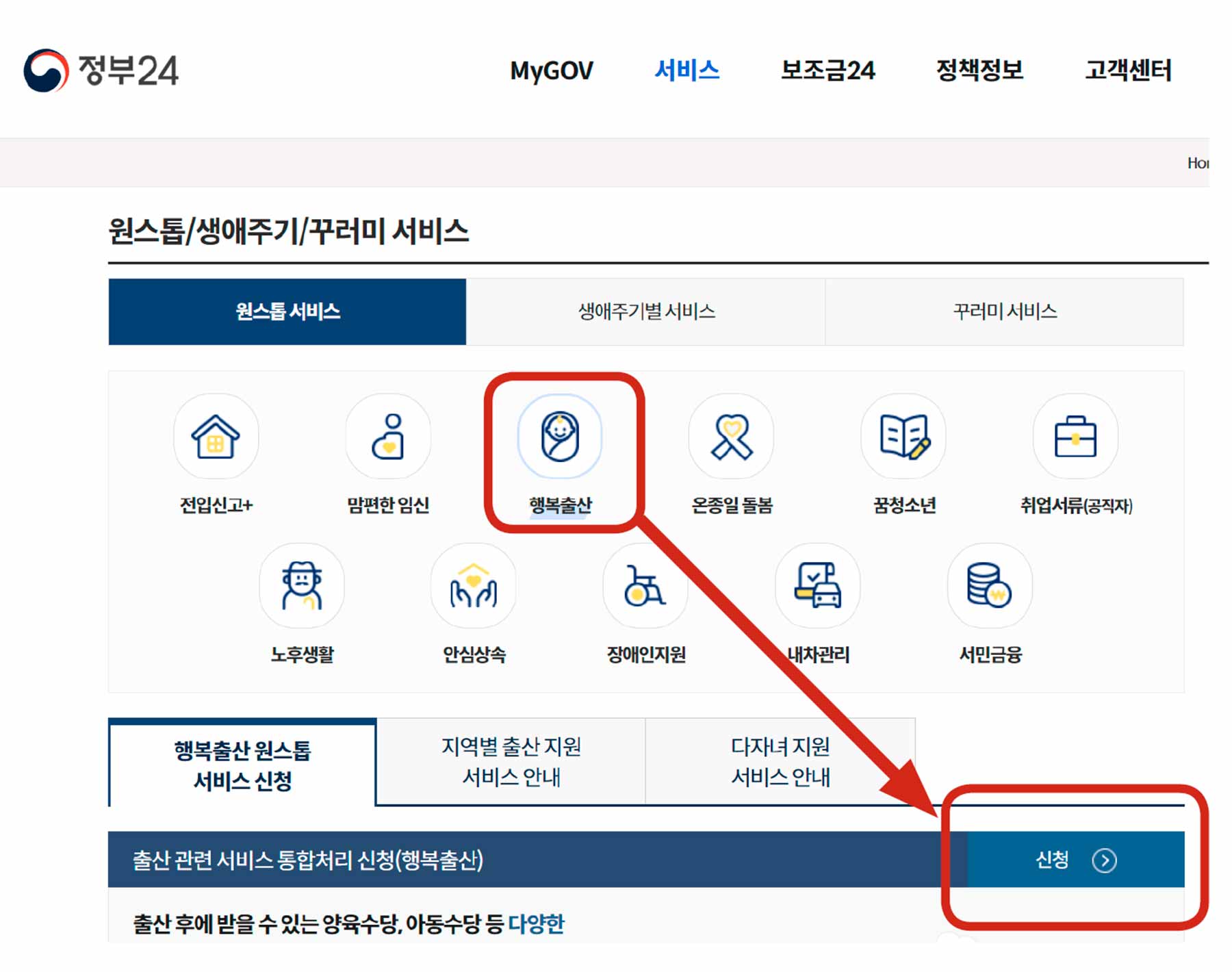Select the 장애인지원 wheelchair icon
Screen dimensions: 1232x972
point(645,586)
